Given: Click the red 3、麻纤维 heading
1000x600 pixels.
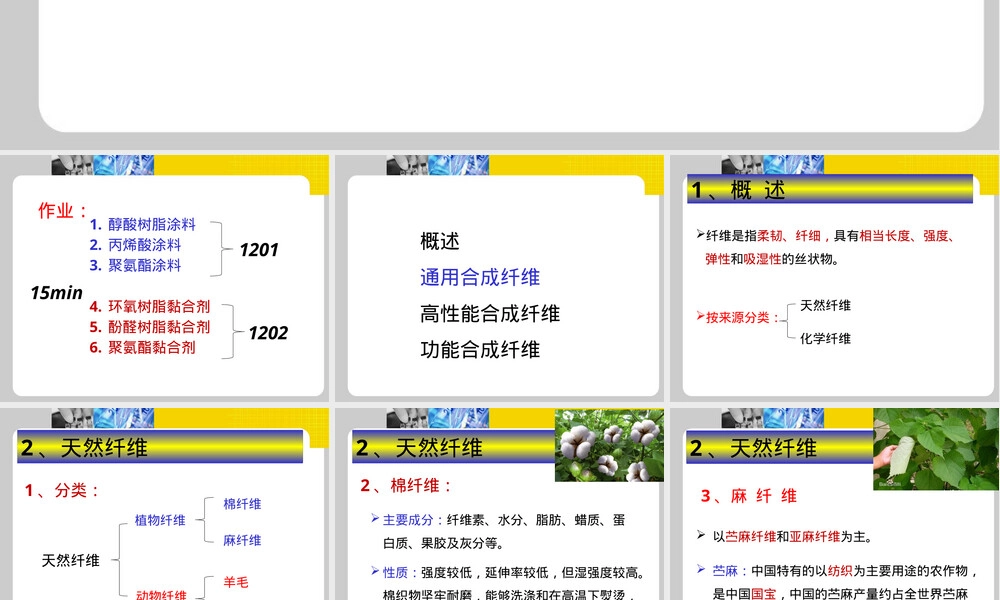Looking at the screenshot, I should pos(749,496).
